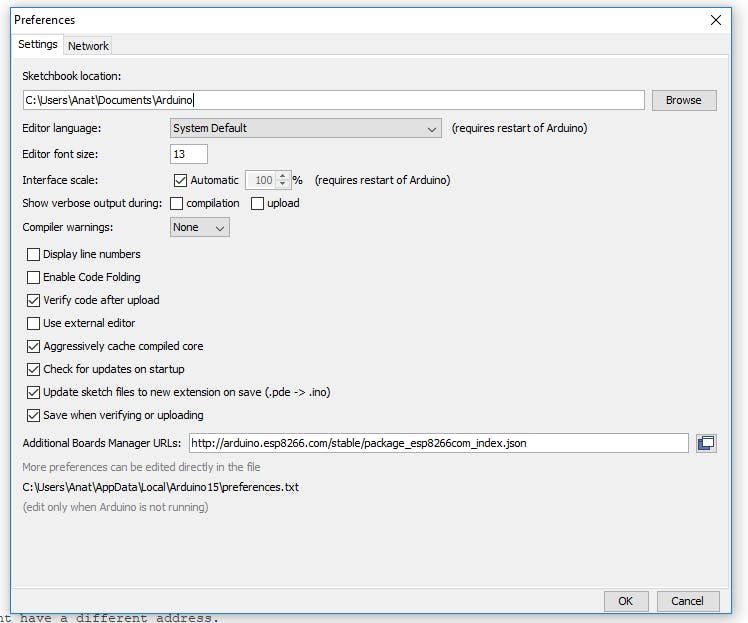
Task: Uncheck Verify code after upload
Action: click(34, 301)
